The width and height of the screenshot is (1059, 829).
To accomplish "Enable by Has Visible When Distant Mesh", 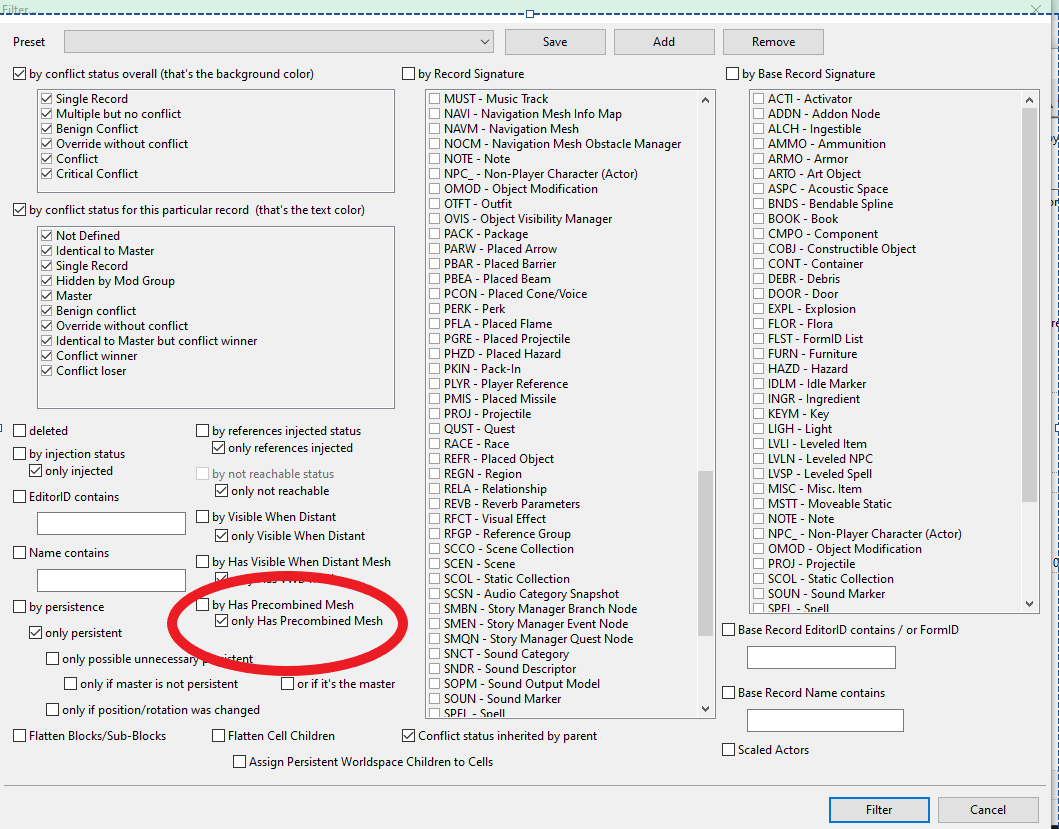I will pyautogui.click(x=203, y=561).
